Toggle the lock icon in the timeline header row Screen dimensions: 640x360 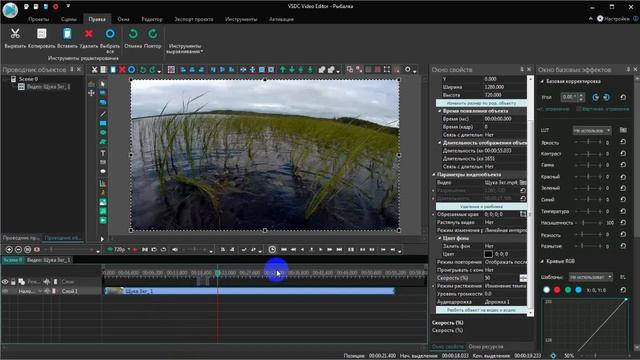point(13,282)
